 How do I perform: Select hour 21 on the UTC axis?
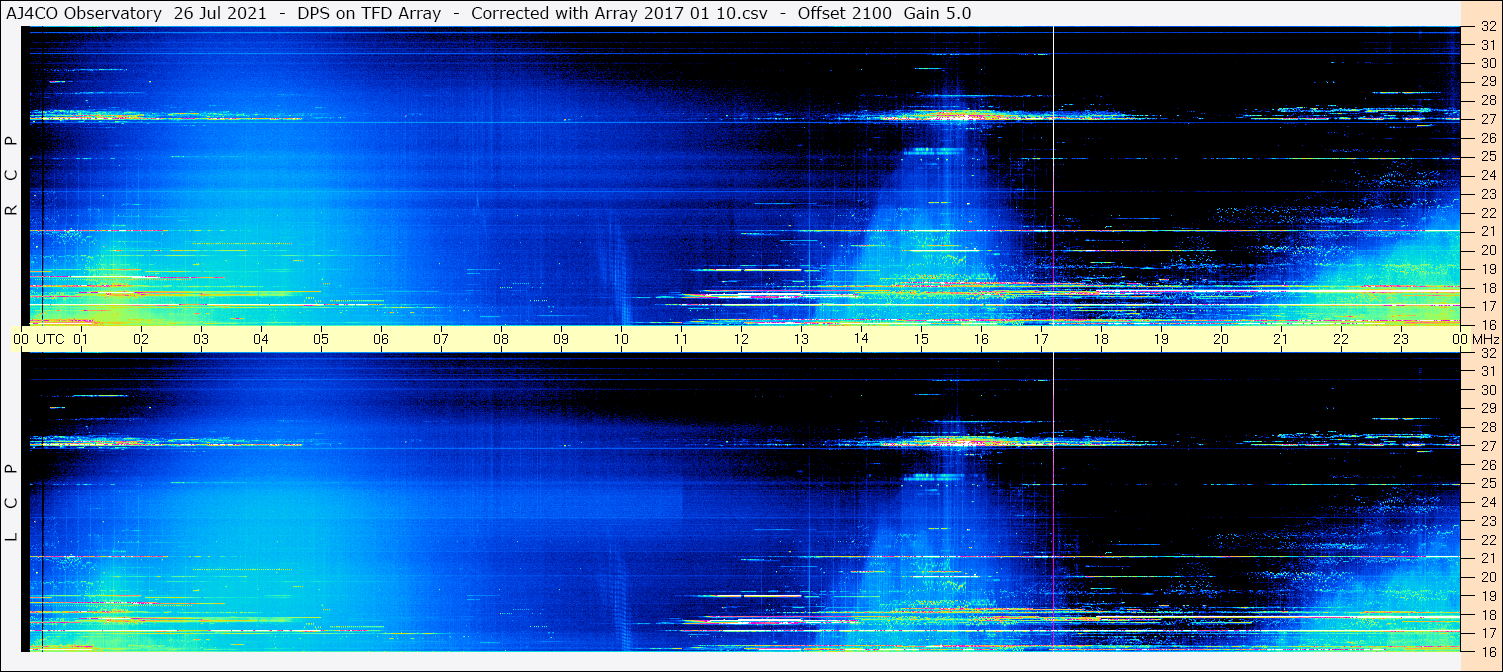pyautogui.click(x=1281, y=339)
